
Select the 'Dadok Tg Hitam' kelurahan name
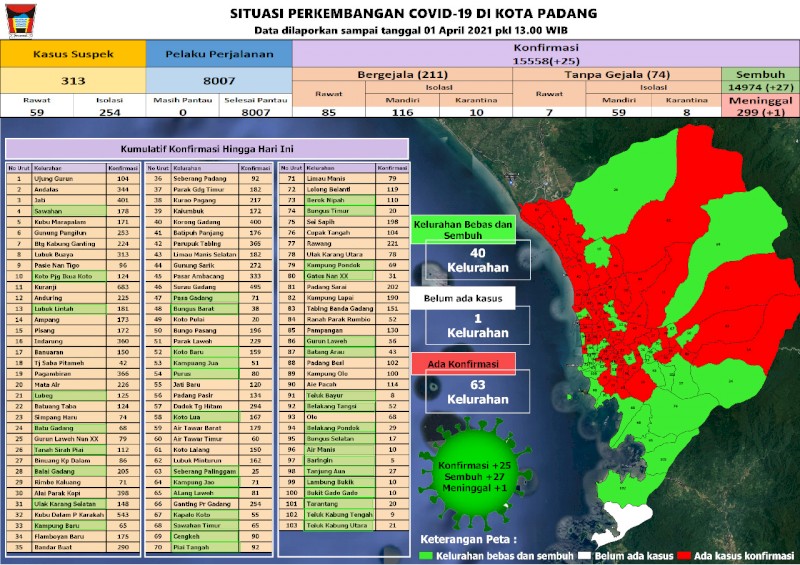pyautogui.click(x=197, y=406)
